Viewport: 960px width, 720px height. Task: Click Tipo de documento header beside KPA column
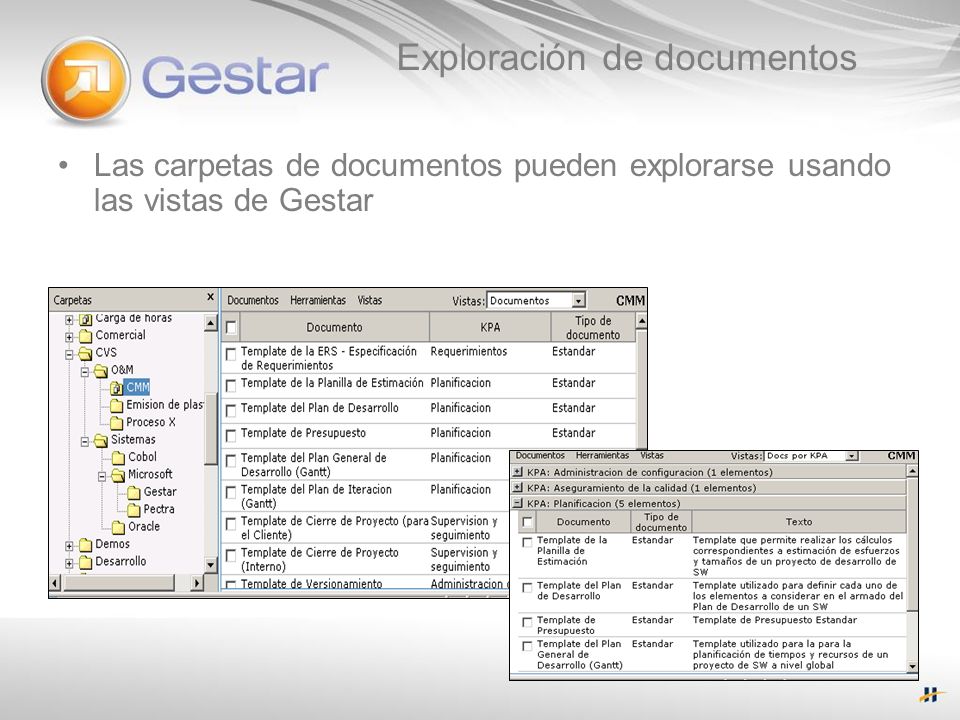point(593,327)
